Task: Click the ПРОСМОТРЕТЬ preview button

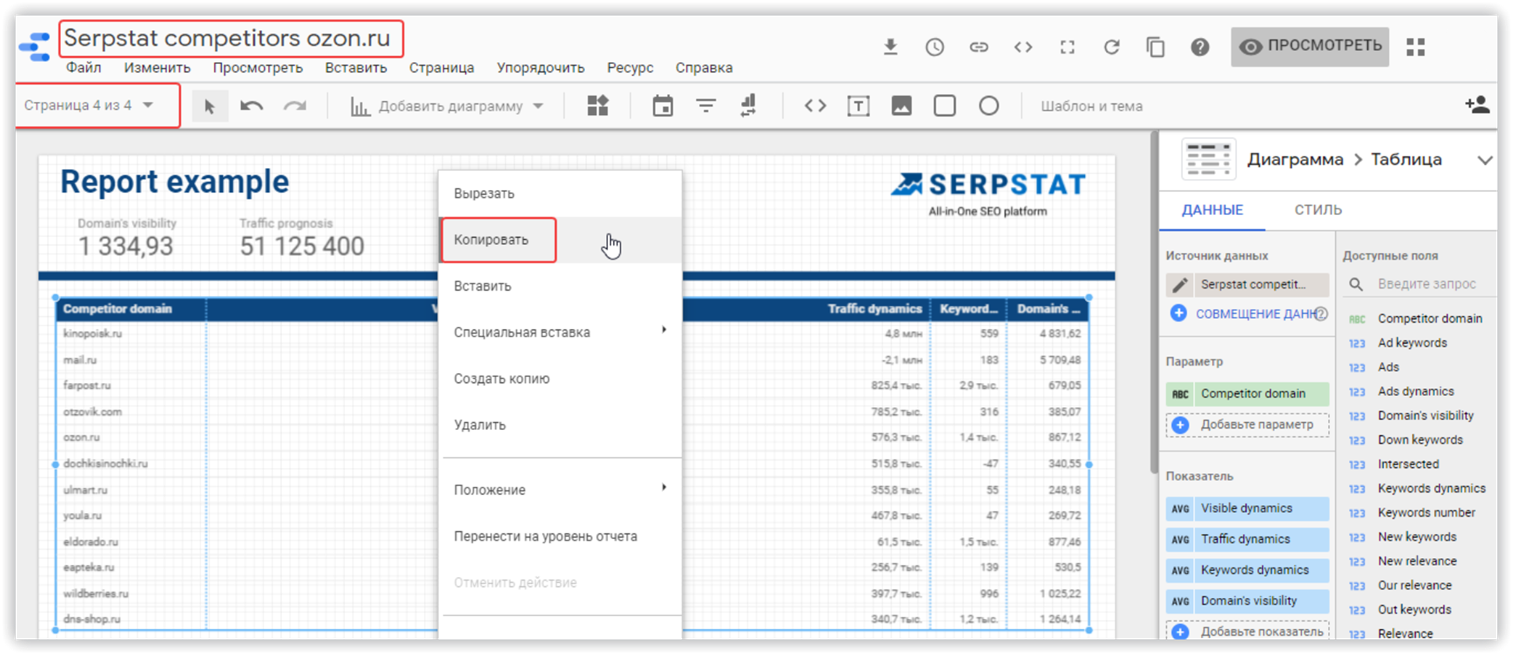Action: tap(1310, 46)
